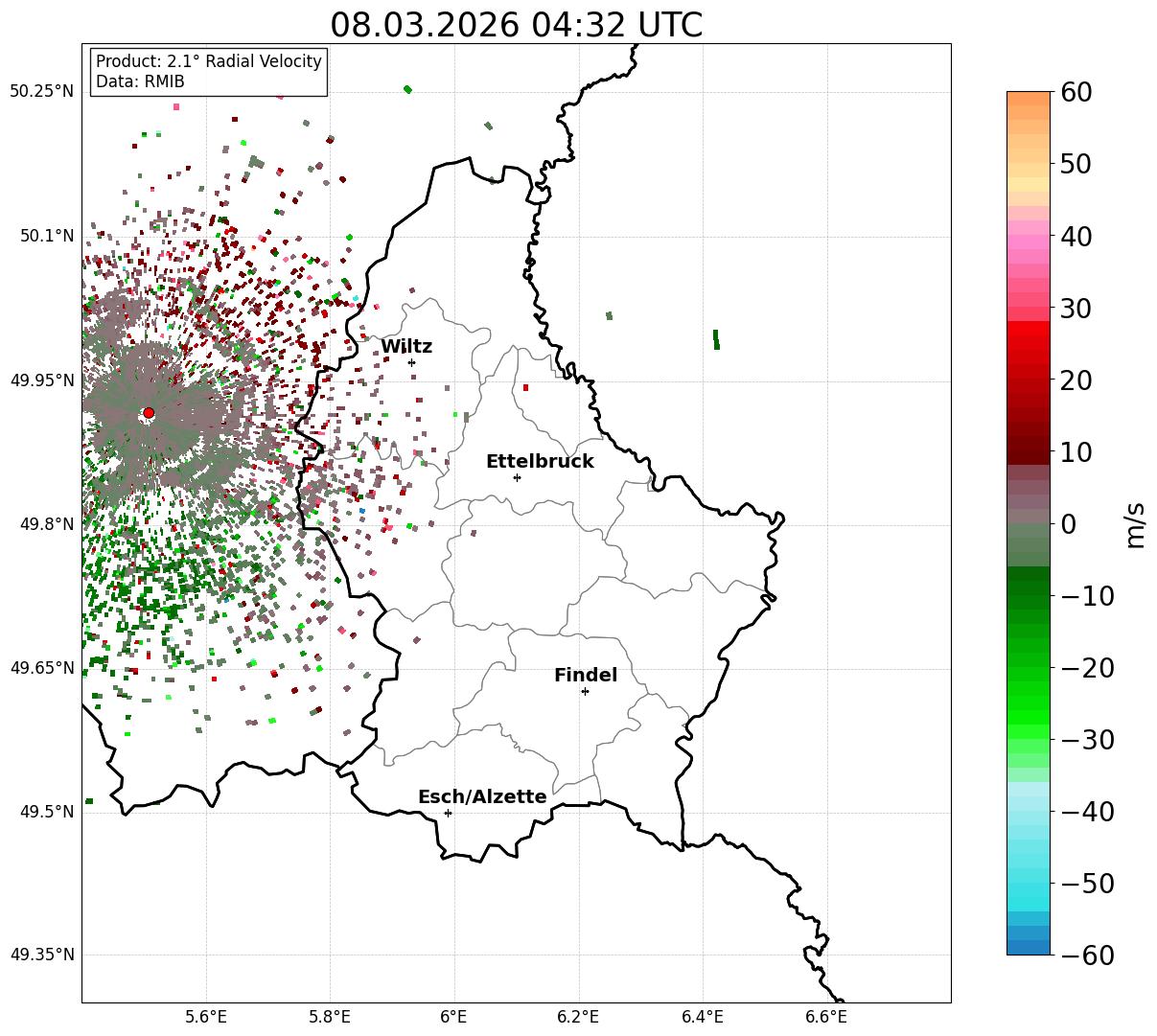Click the 6.4°E longitude label
Viewport: 1157px width, 1036px height.
point(703,1017)
